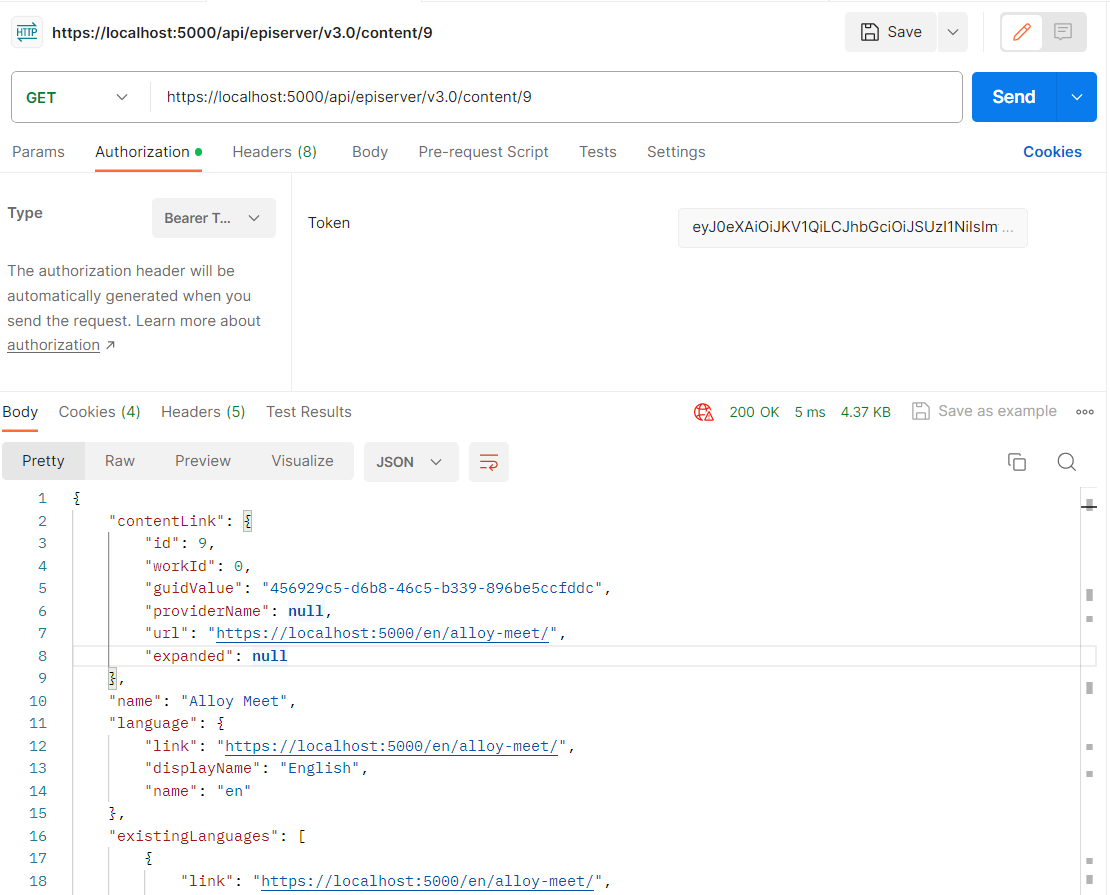
Task: Open the JSON format dropdown
Action: (x=410, y=462)
